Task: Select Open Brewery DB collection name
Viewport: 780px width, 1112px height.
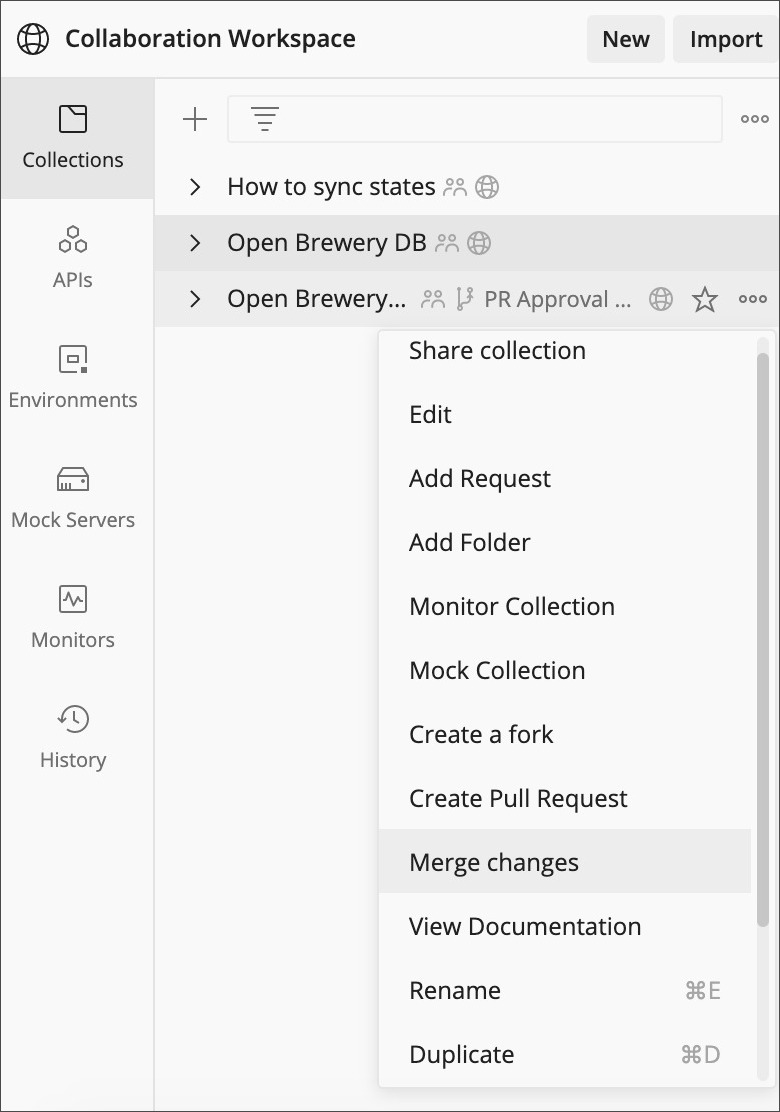Action: 327,243
